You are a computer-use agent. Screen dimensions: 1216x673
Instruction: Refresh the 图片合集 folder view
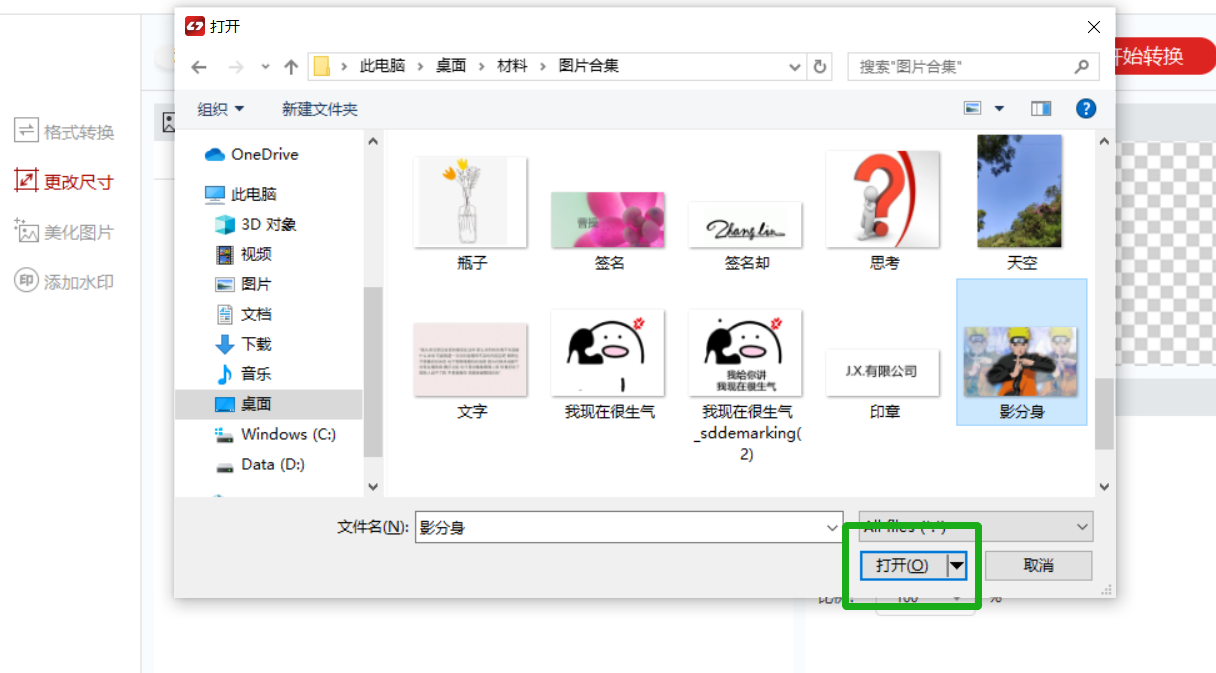[820, 66]
